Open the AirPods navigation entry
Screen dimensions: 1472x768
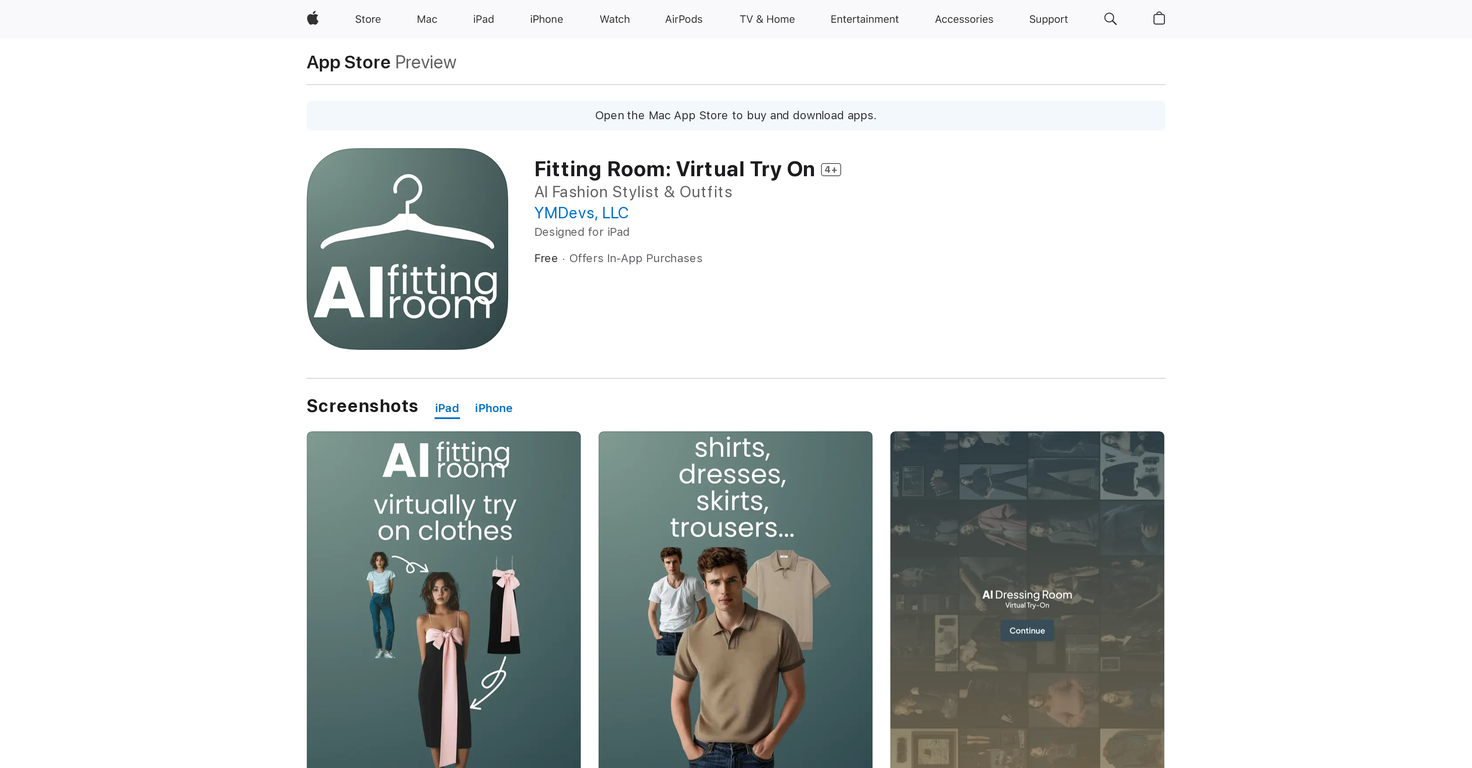click(x=683, y=19)
